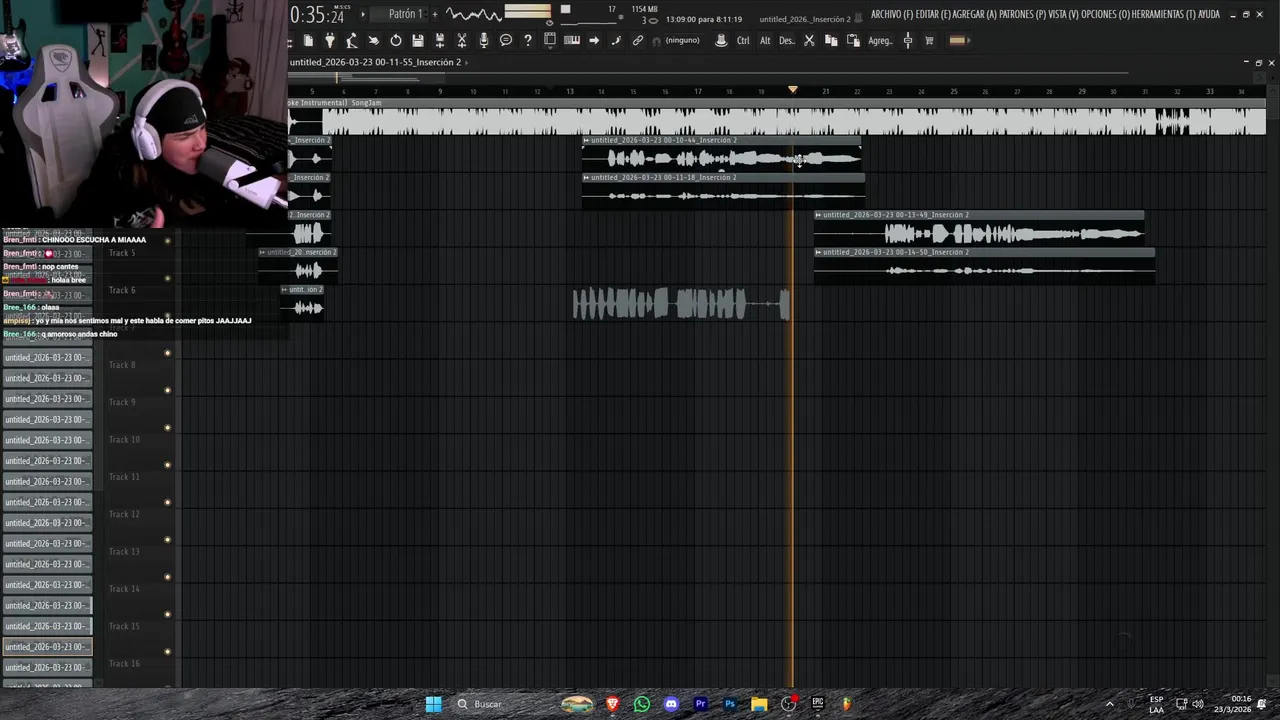The width and height of the screenshot is (1280, 720).
Task: Click the Track 9 label
Action: (122, 402)
